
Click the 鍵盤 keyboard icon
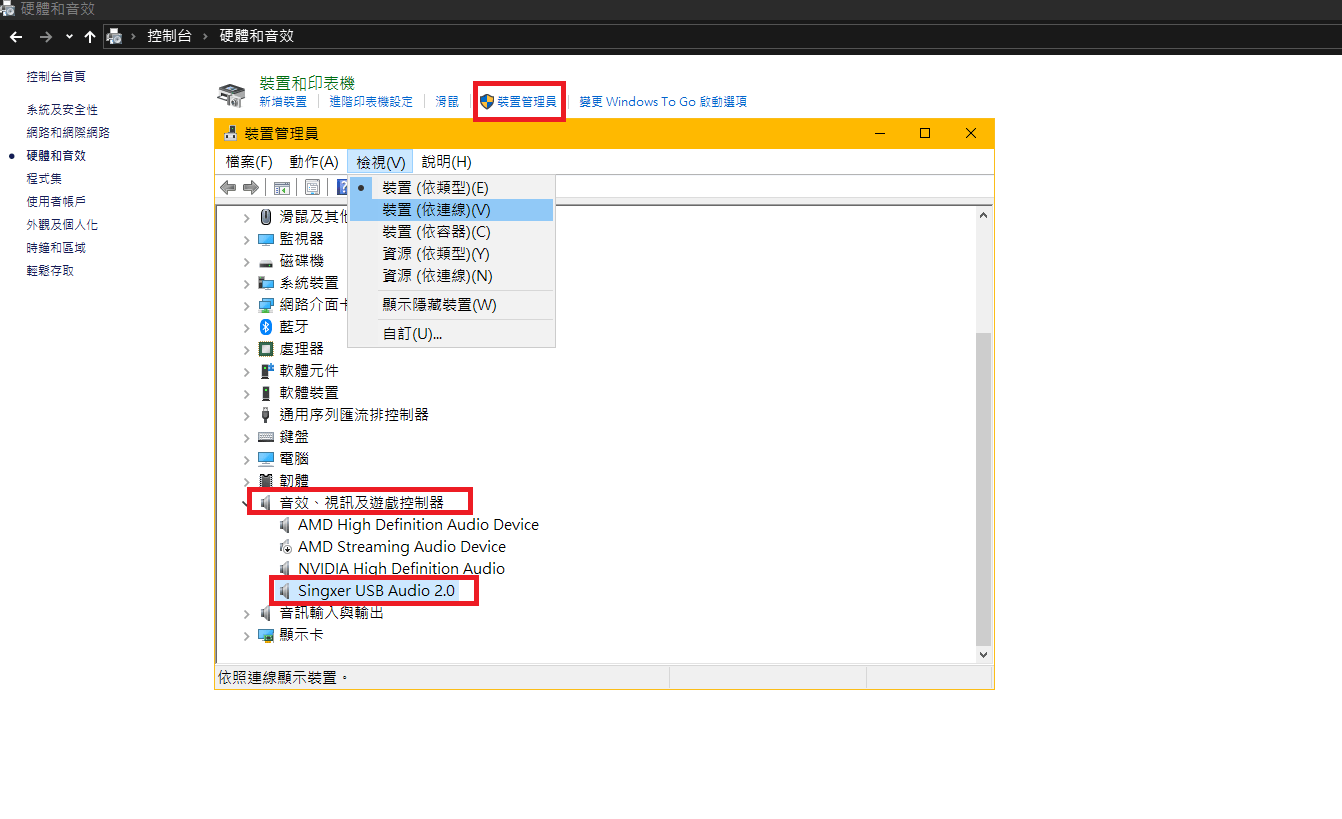[x=266, y=437]
